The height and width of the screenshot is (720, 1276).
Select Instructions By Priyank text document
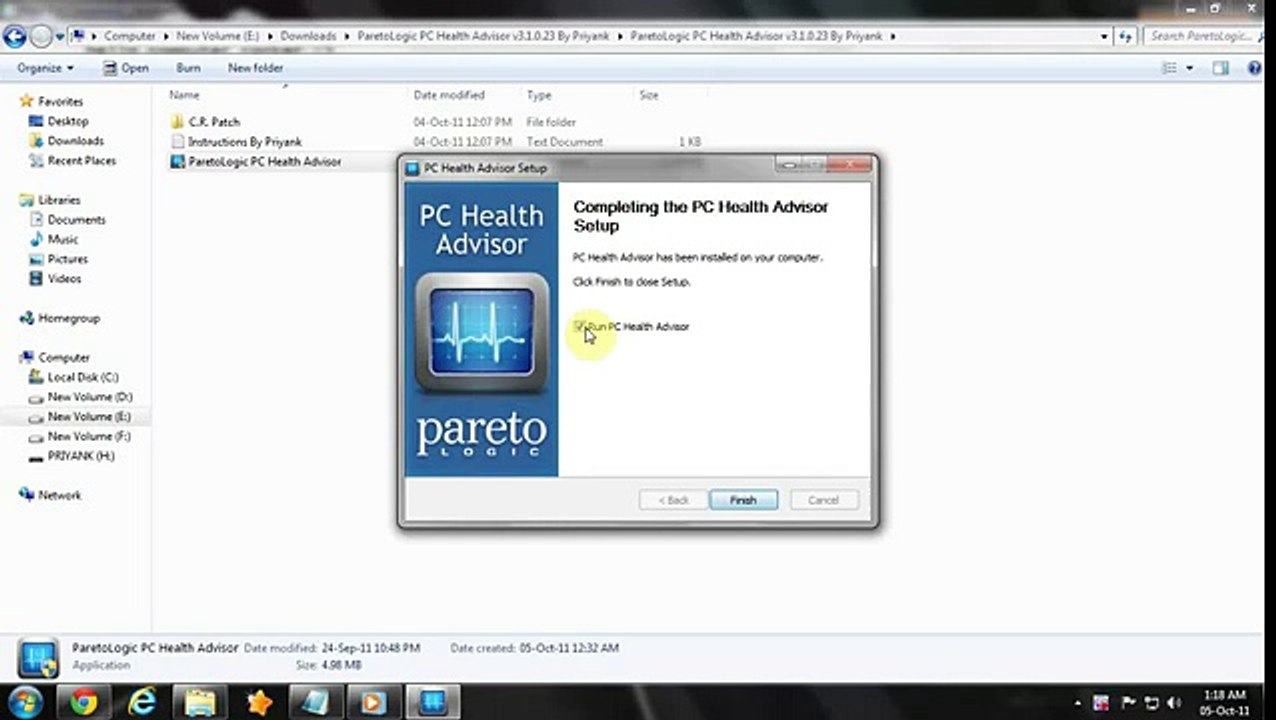244,142
